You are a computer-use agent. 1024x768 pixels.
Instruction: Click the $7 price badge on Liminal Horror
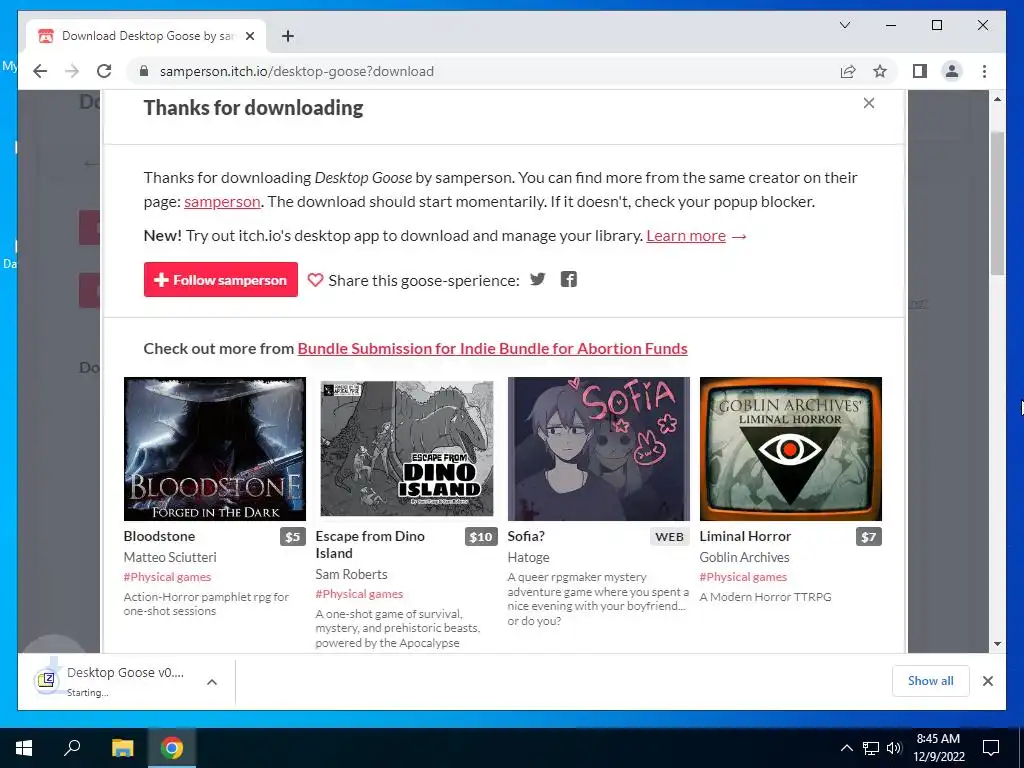click(x=869, y=537)
